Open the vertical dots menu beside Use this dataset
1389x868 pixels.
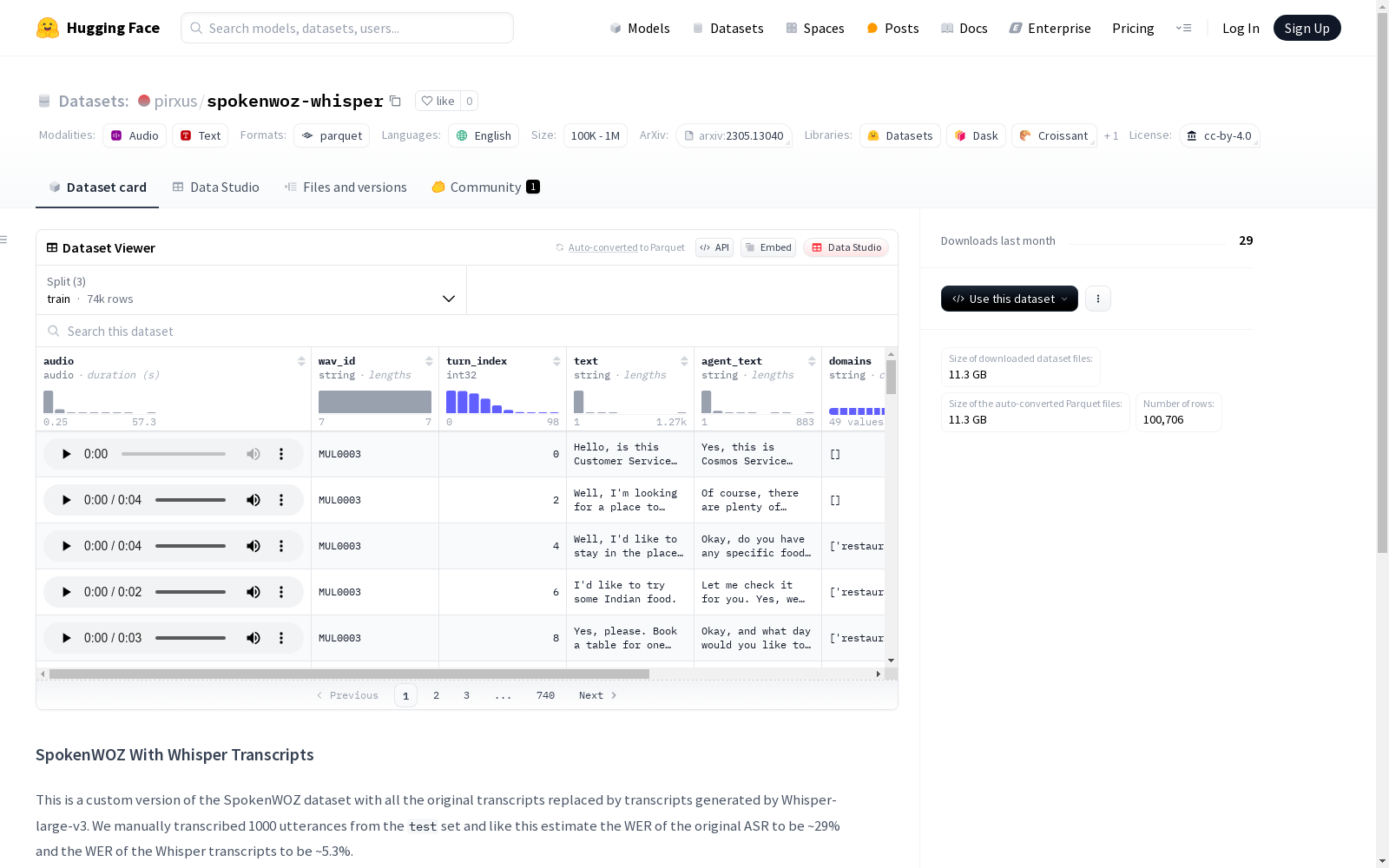tap(1098, 299)
